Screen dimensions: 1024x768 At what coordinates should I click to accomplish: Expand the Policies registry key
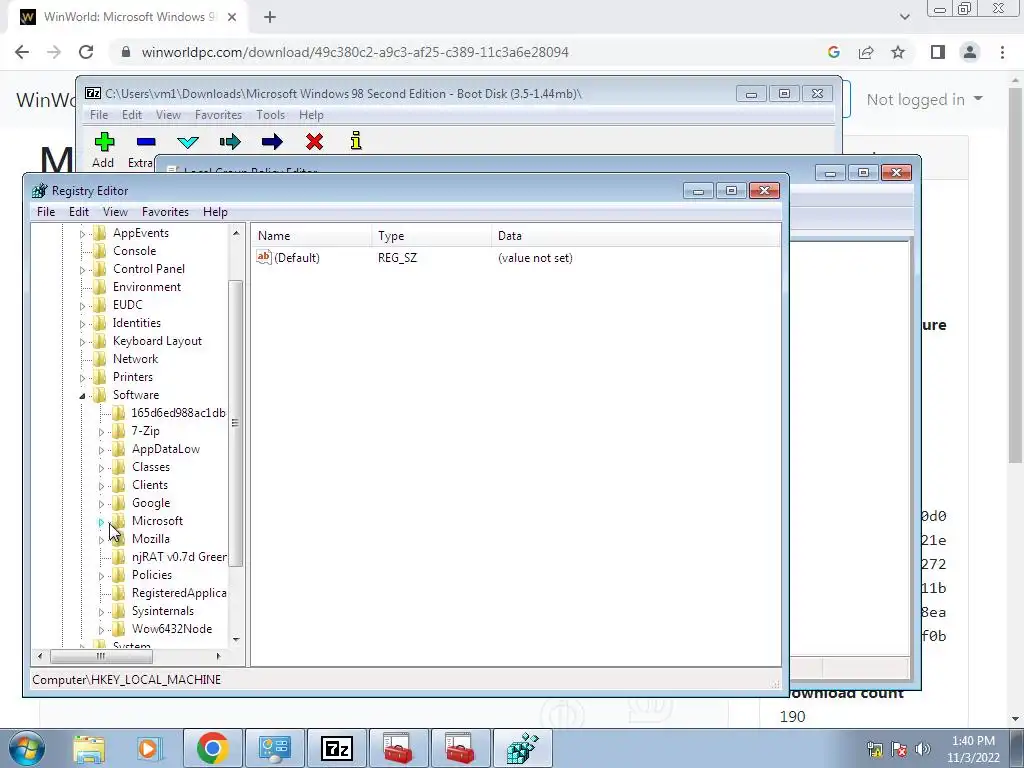click(101, 576)
